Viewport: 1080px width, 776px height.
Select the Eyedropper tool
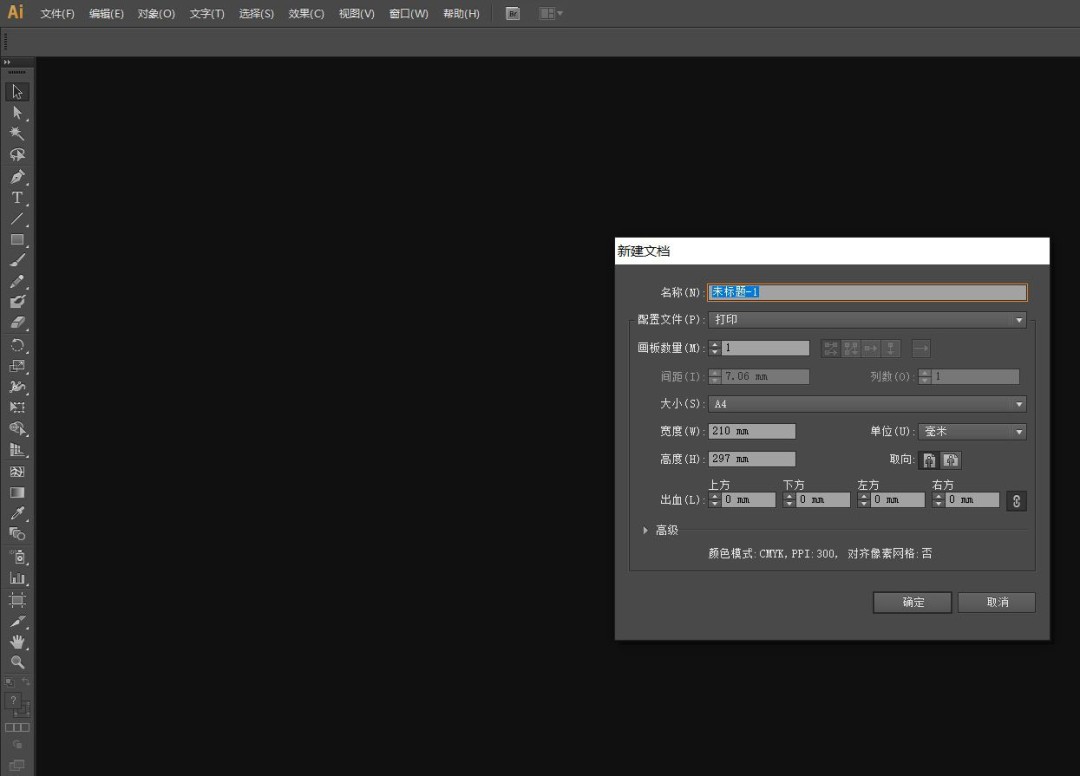pyautogui.click(x=17, y=513)
